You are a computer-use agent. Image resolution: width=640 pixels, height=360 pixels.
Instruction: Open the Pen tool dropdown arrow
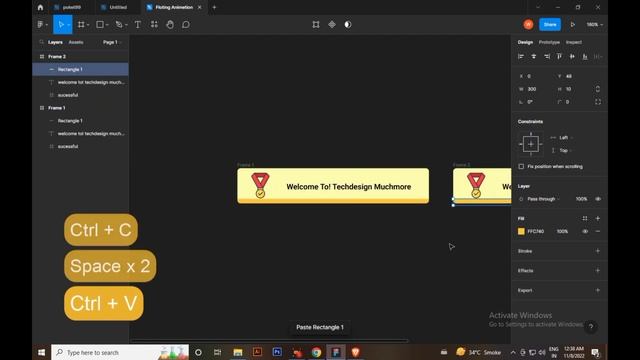tap(126, 25)
